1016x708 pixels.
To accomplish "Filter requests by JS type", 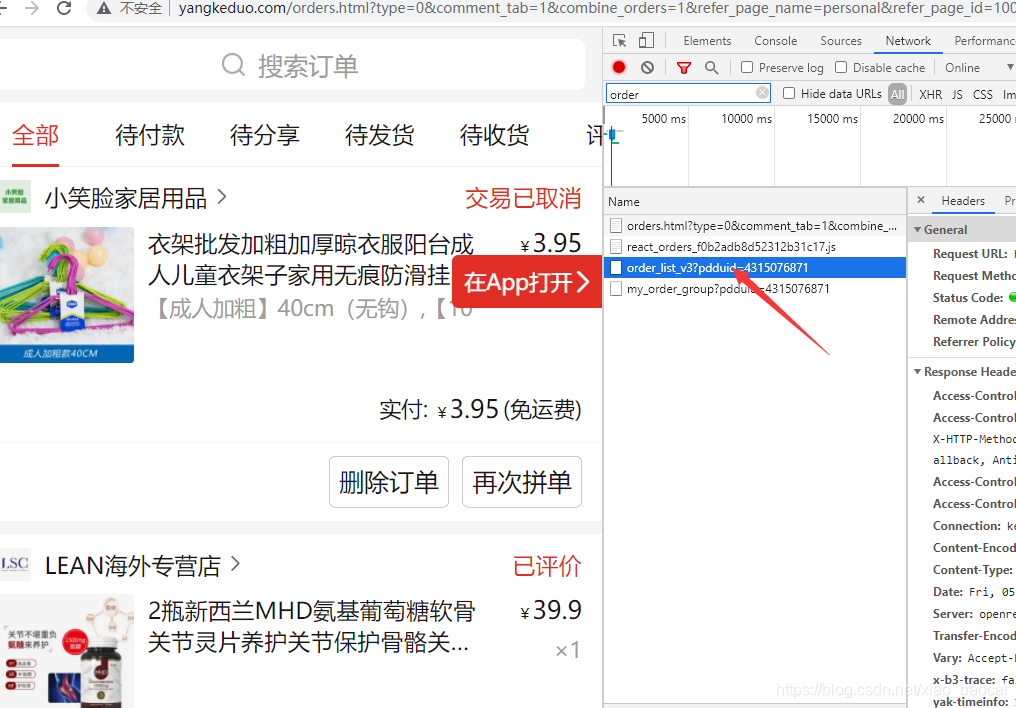I will pos(957,94).
